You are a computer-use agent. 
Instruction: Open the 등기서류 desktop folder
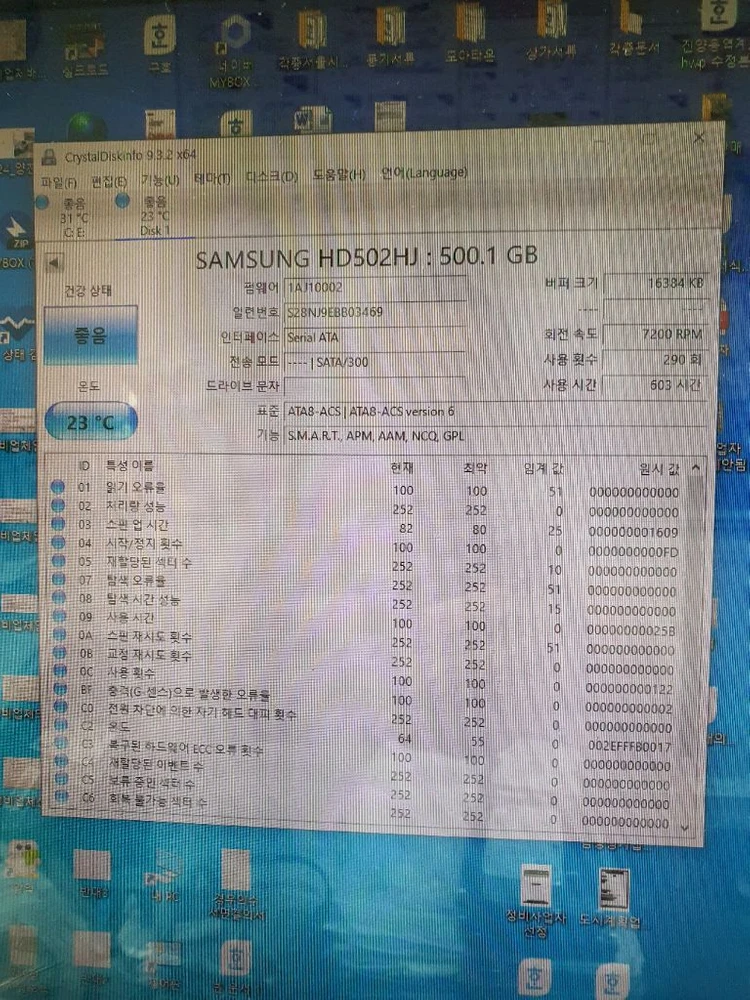390,35
